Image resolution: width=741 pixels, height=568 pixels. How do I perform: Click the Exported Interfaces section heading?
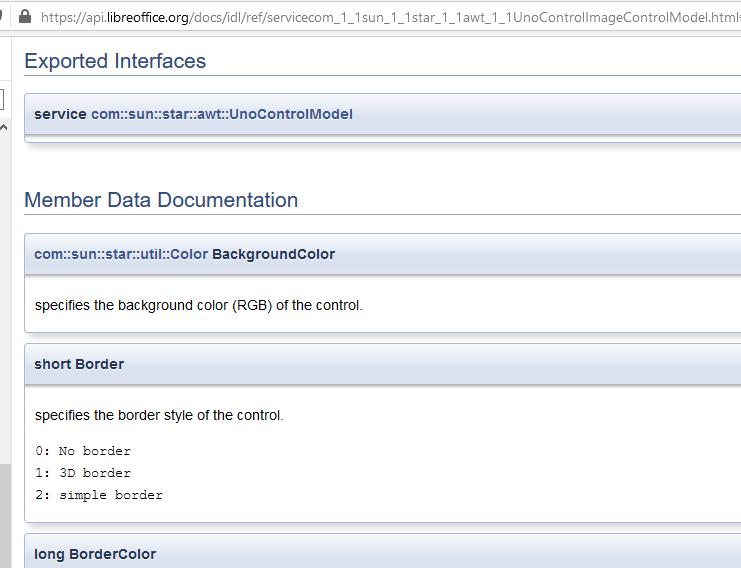point(115,61)
